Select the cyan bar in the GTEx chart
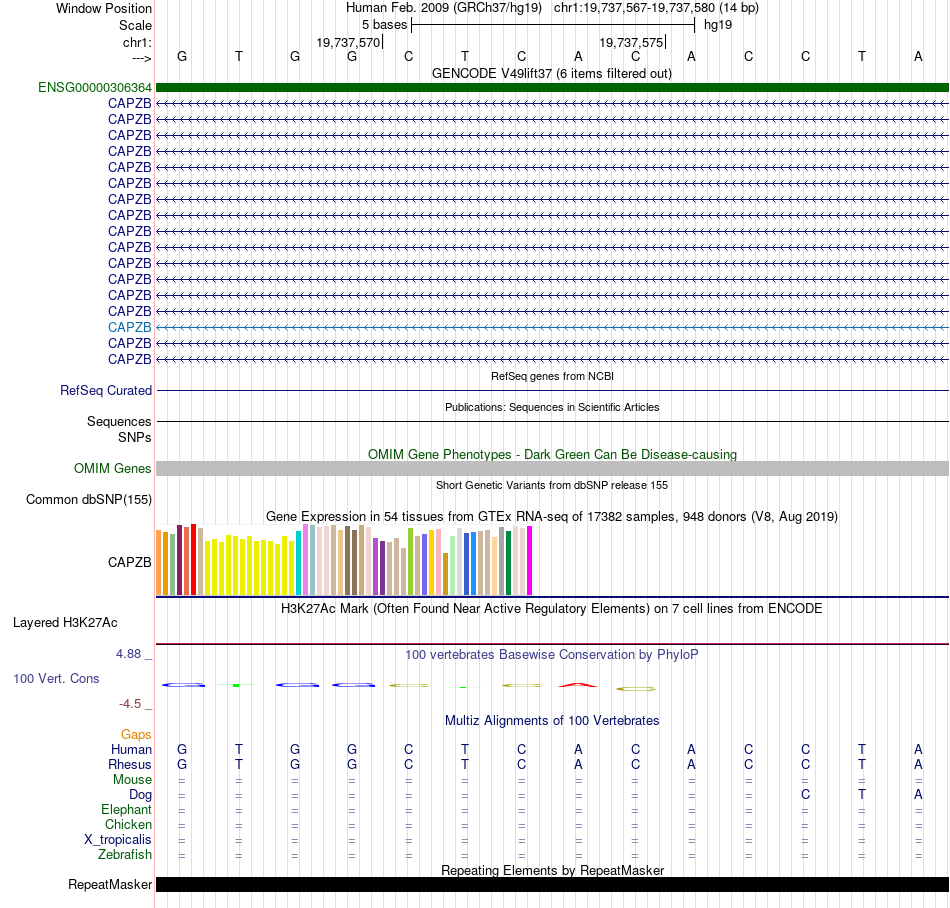 pos(298,563)
